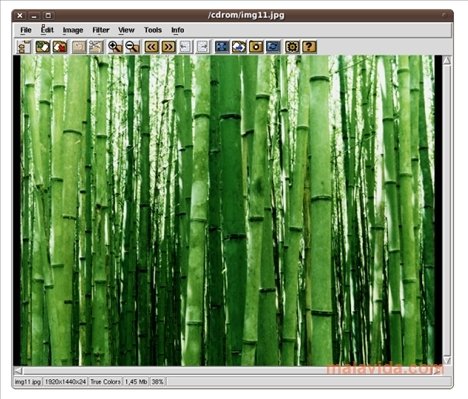
Task: Click the camera capture toolbar icon
Action: 256,47
